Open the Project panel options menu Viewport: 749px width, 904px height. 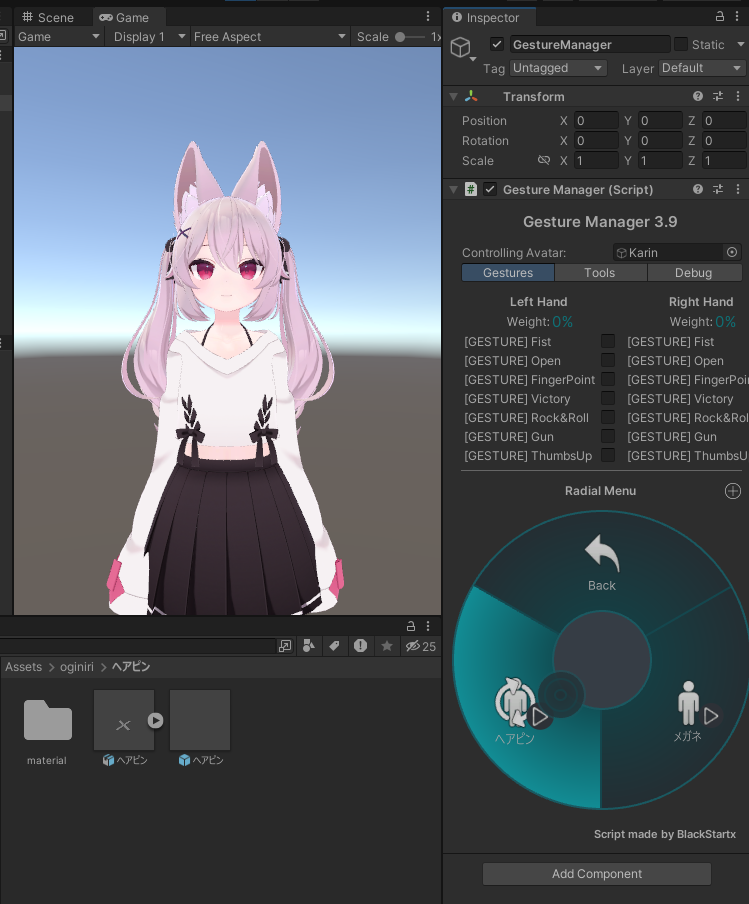(x=428, y=626)
